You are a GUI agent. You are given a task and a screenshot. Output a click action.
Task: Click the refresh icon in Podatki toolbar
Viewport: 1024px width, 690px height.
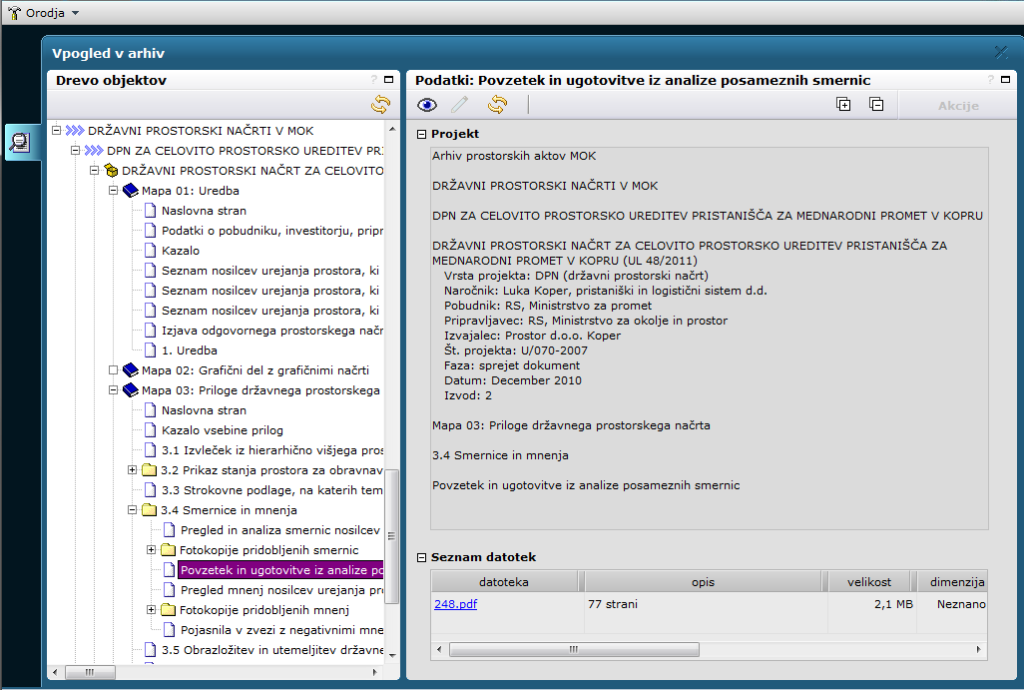click(497, 105)
